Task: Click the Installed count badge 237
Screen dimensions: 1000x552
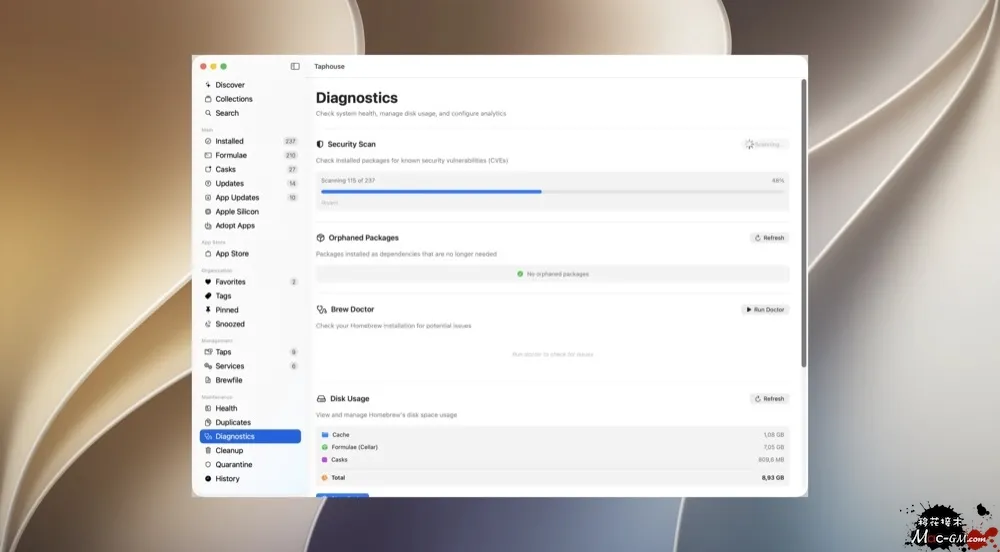Action: click(291, 141)
